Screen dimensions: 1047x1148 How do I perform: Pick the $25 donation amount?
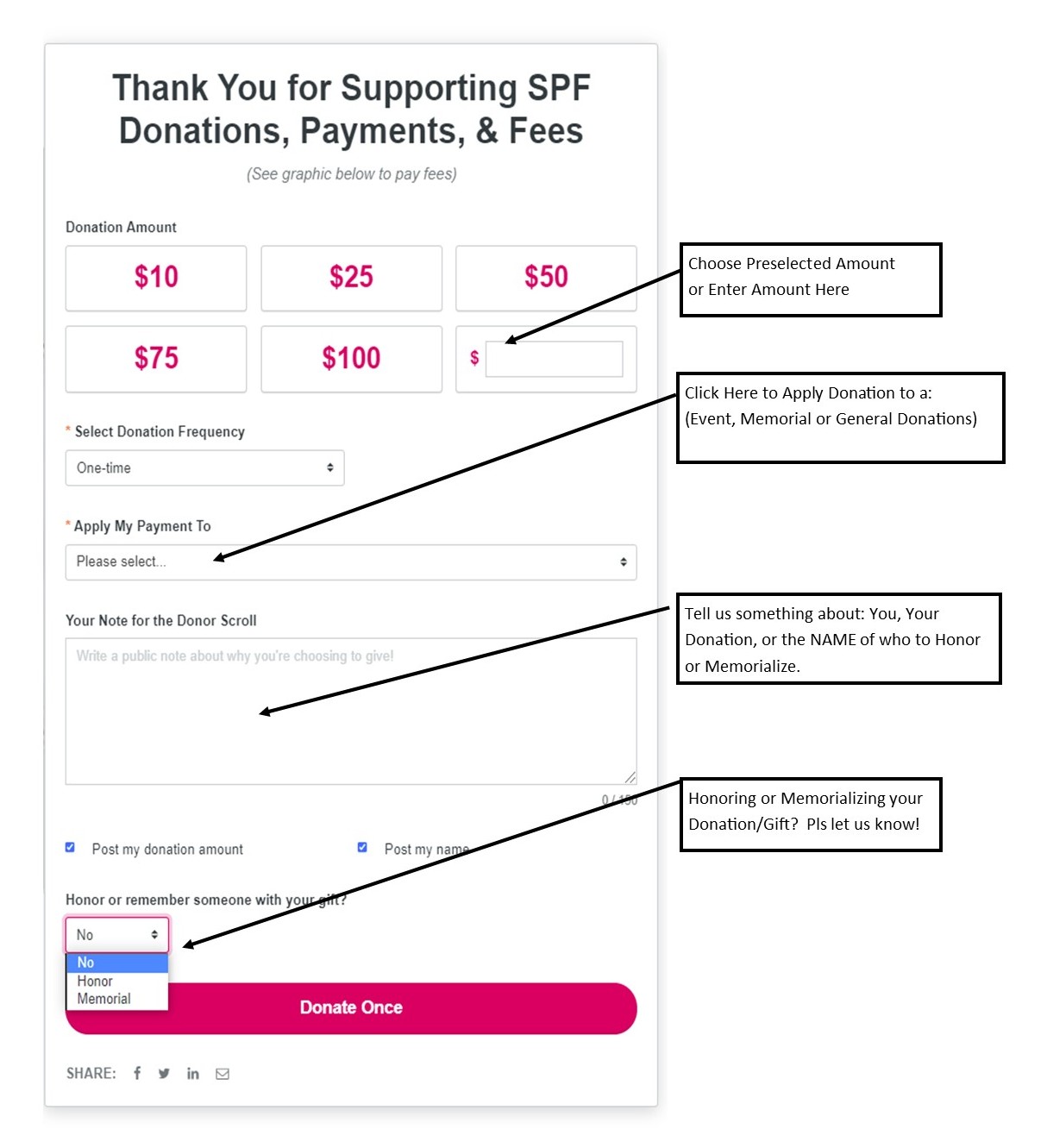(351, 278)
